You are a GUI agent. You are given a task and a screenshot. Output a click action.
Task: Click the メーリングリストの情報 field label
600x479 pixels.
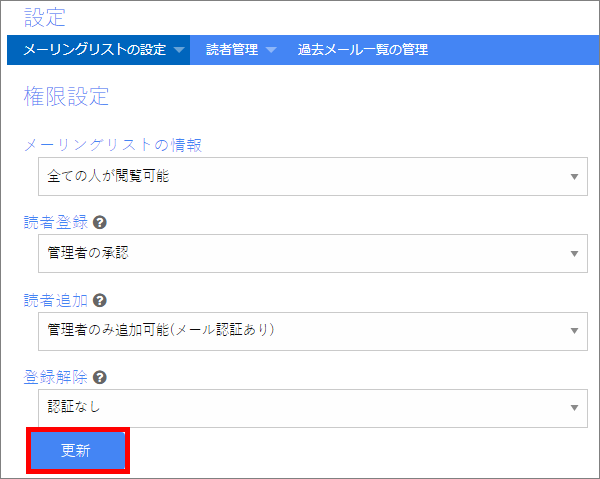[x=113, y=145]
